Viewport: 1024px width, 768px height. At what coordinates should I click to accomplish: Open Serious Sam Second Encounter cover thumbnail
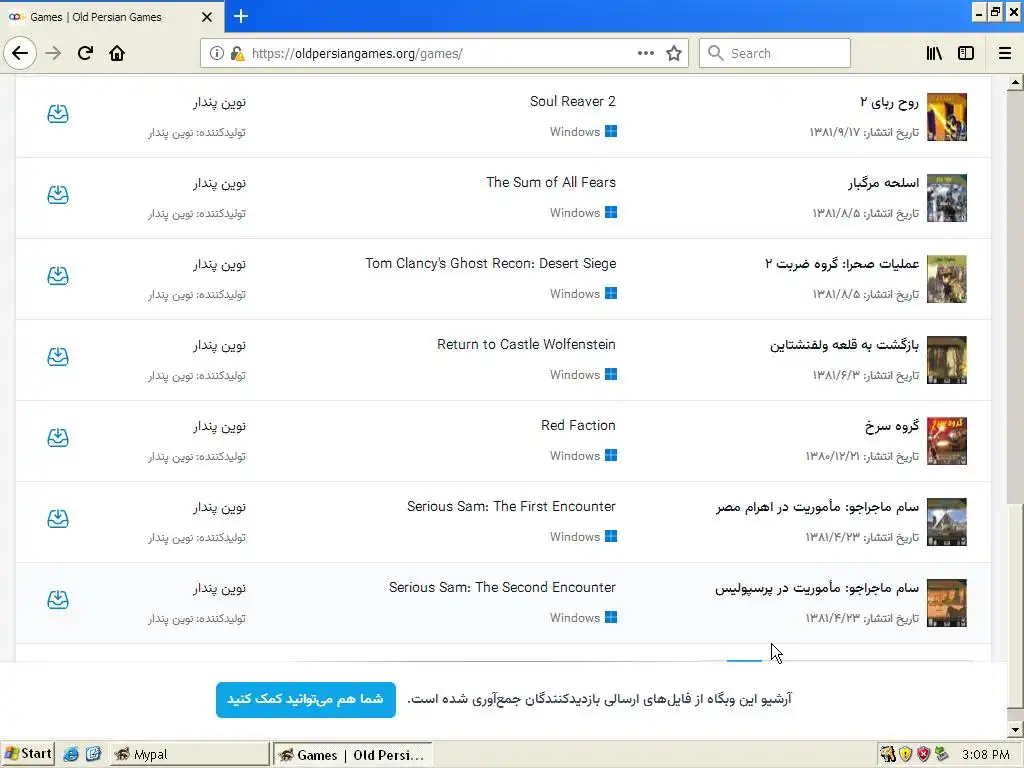[947, 603]
